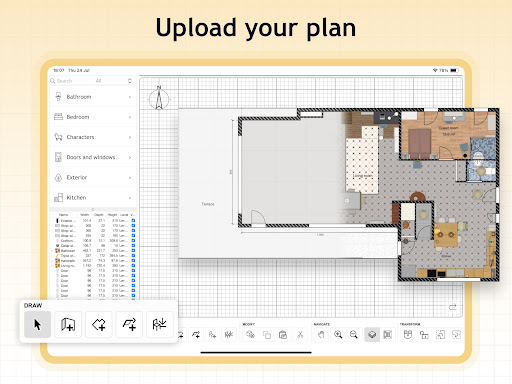Select the Living room label on the plan
This screenshot has height=384, width=512.
[x=363, y=176]
